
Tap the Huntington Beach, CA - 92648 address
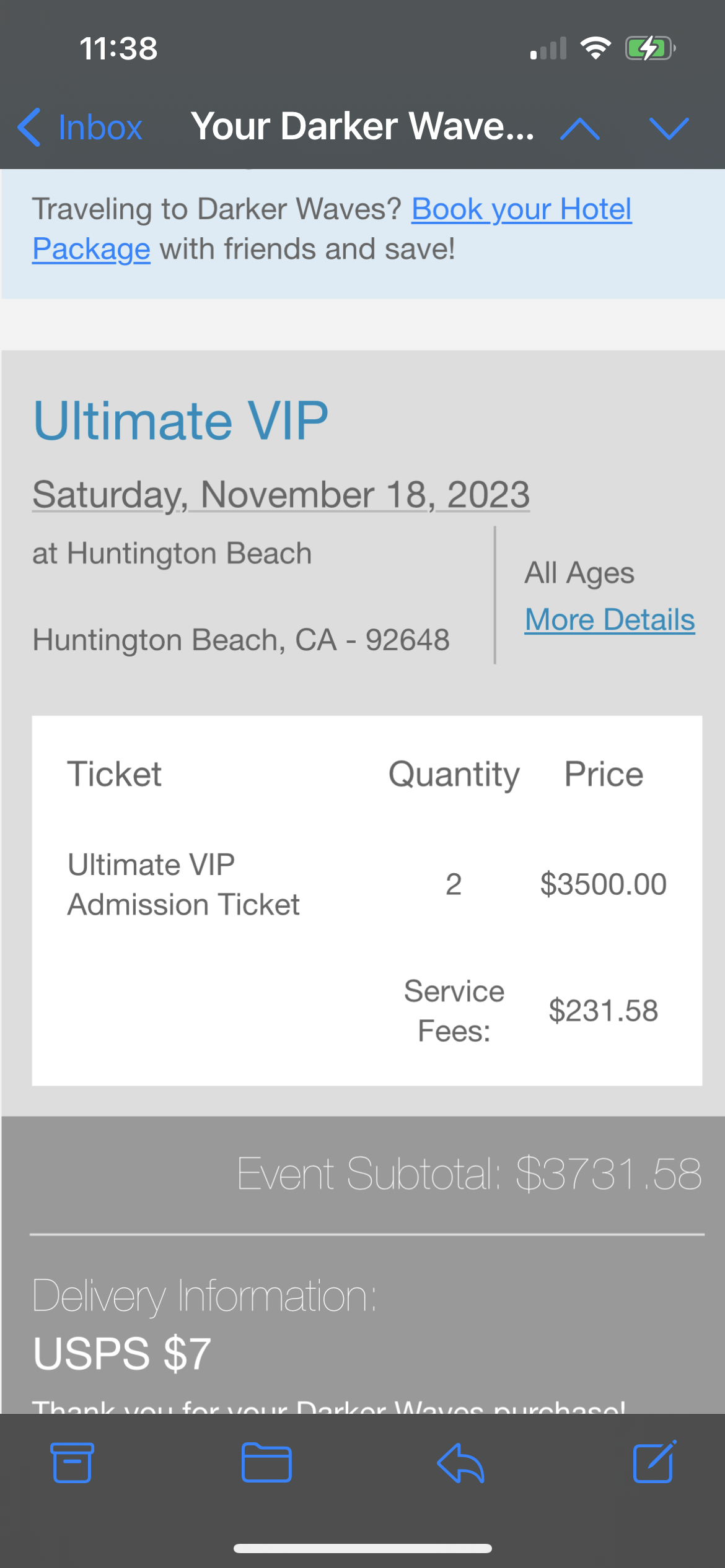(x=241, y=640)
